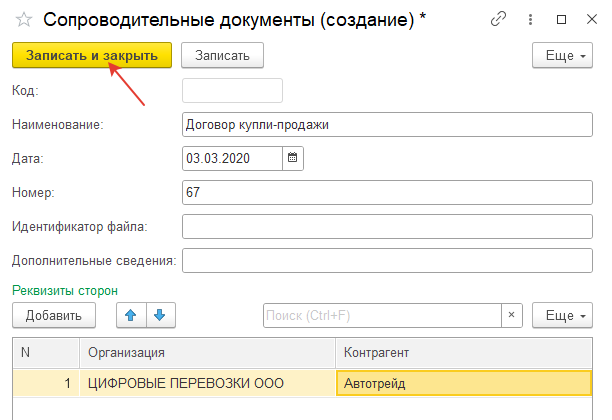Viewport: 612px width, 420px height.
Task: Add the form to favorites with the star icon
Action: [24, 20]
